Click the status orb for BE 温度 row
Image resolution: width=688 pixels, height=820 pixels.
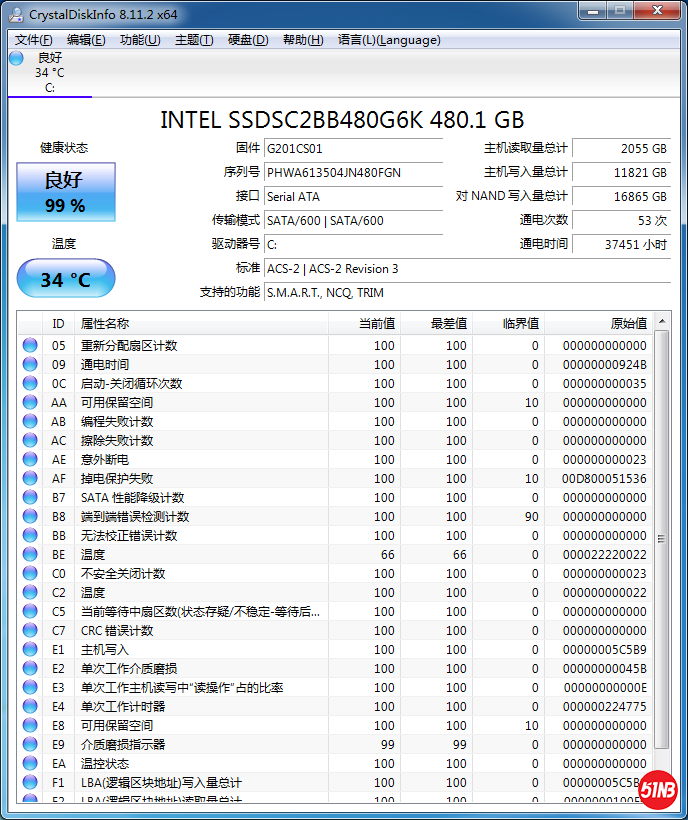coord(30,555)
